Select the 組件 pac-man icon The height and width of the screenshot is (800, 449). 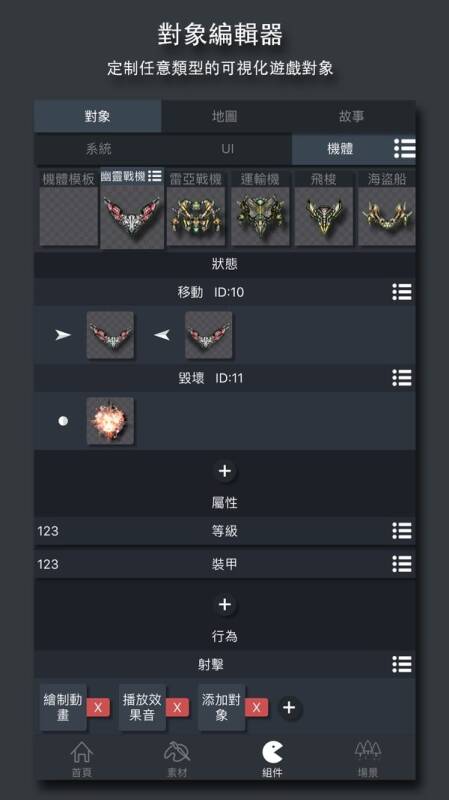[x=272, y=752]
